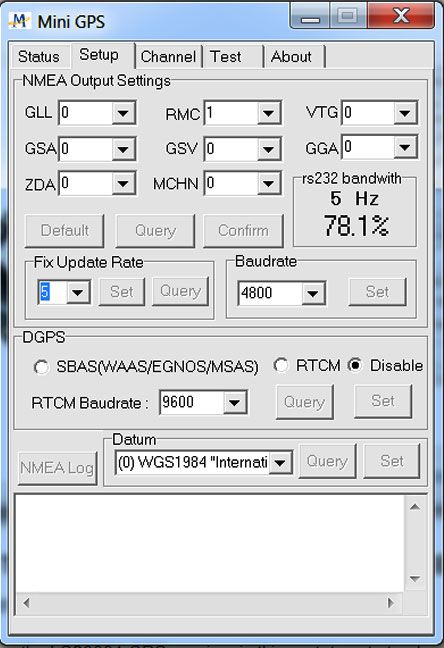Click Set button in Fix Update Rate
Screen dimensions: 444x648
point(122,292)
